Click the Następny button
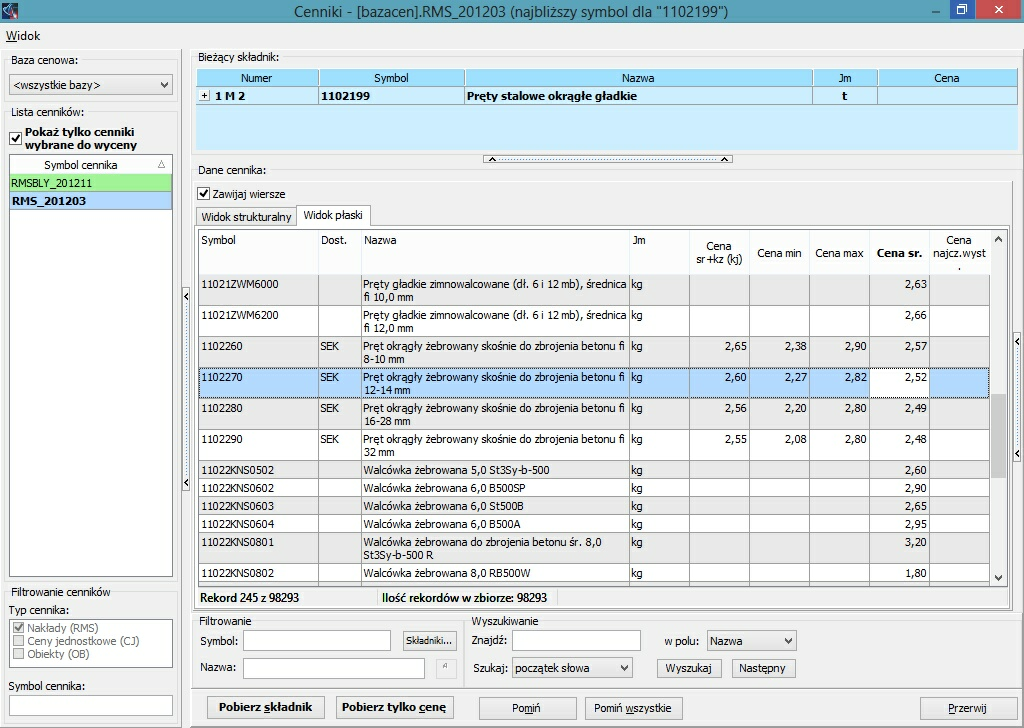1024x728 pixels. (x=762, y=668)
